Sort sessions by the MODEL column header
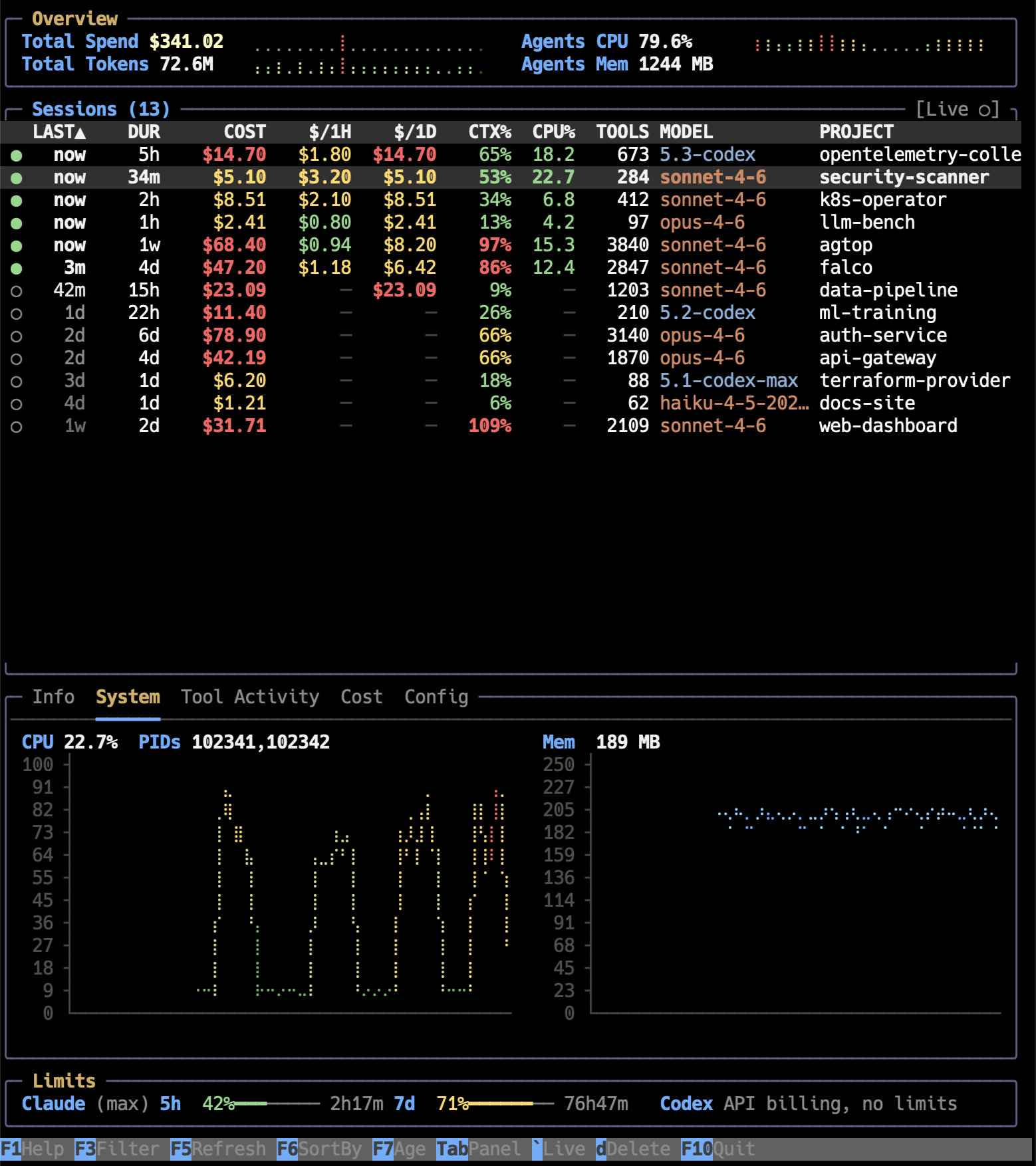The height and width of the screenshot is (1166, 1036). point(686,132)
